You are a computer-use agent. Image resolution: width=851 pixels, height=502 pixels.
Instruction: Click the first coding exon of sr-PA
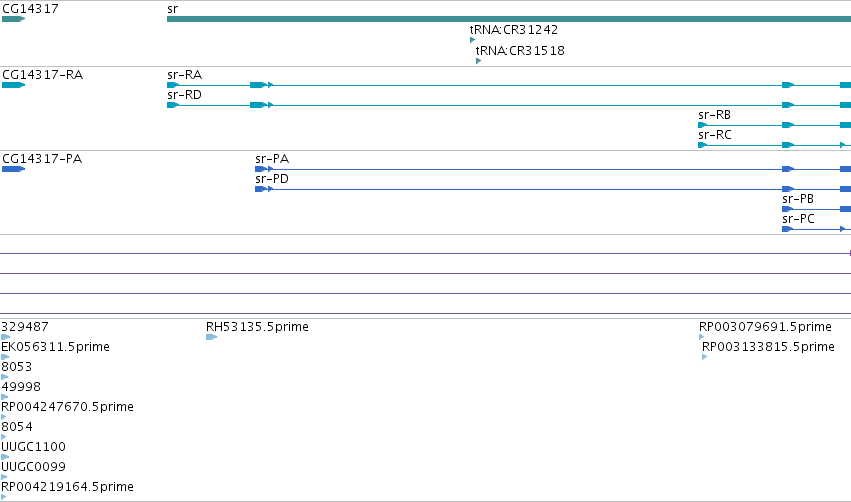[261, 169]
